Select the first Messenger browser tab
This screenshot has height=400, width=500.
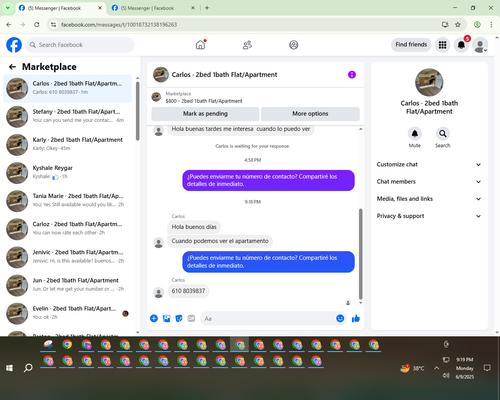pyautogui.click(x=60, y=8)
